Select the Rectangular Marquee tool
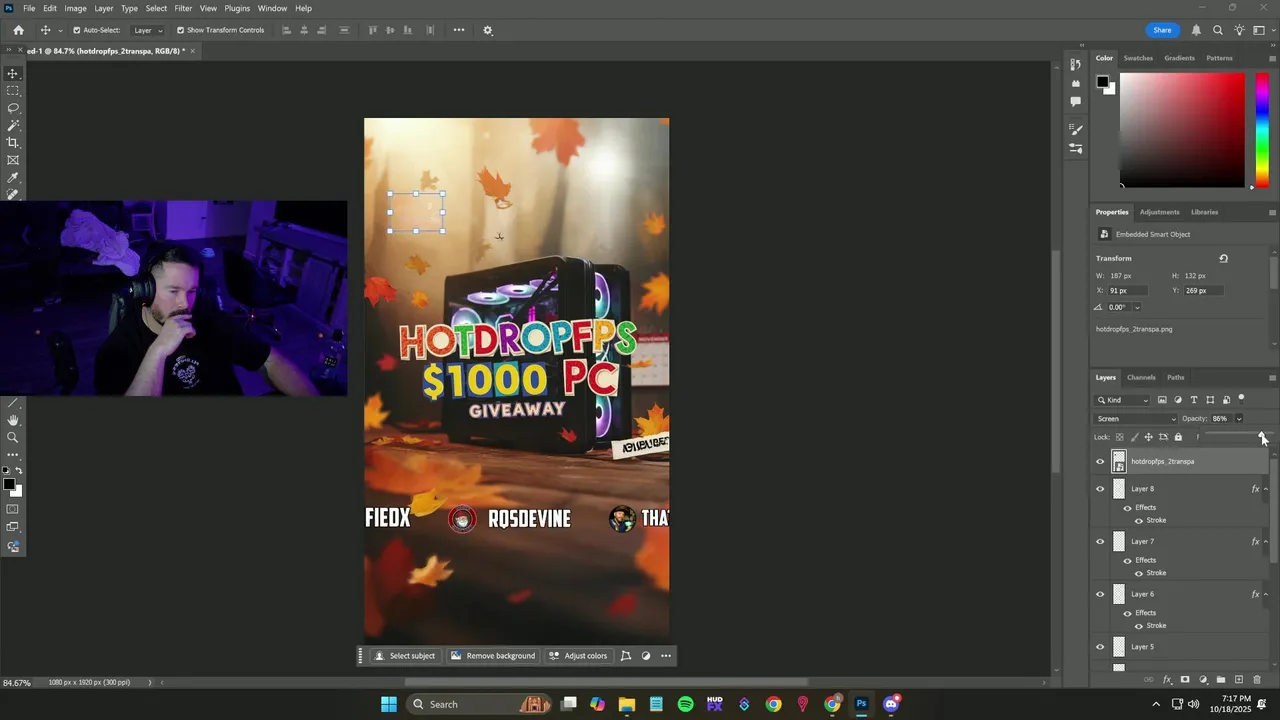 [x=13, y=91]
